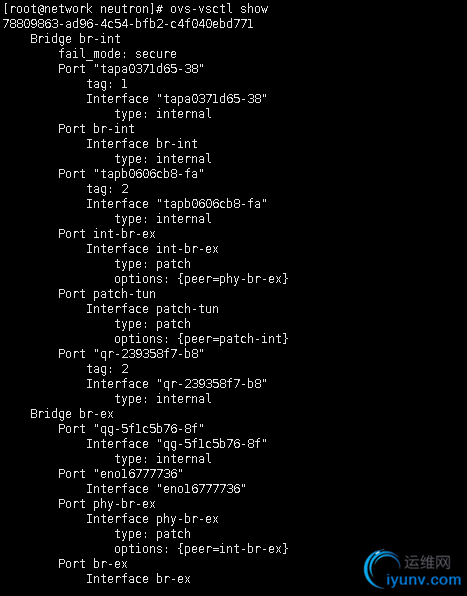This screenshot has height=596, width=467.
Task: Click Port patch-tun line
Action: [x=107, y=294]
